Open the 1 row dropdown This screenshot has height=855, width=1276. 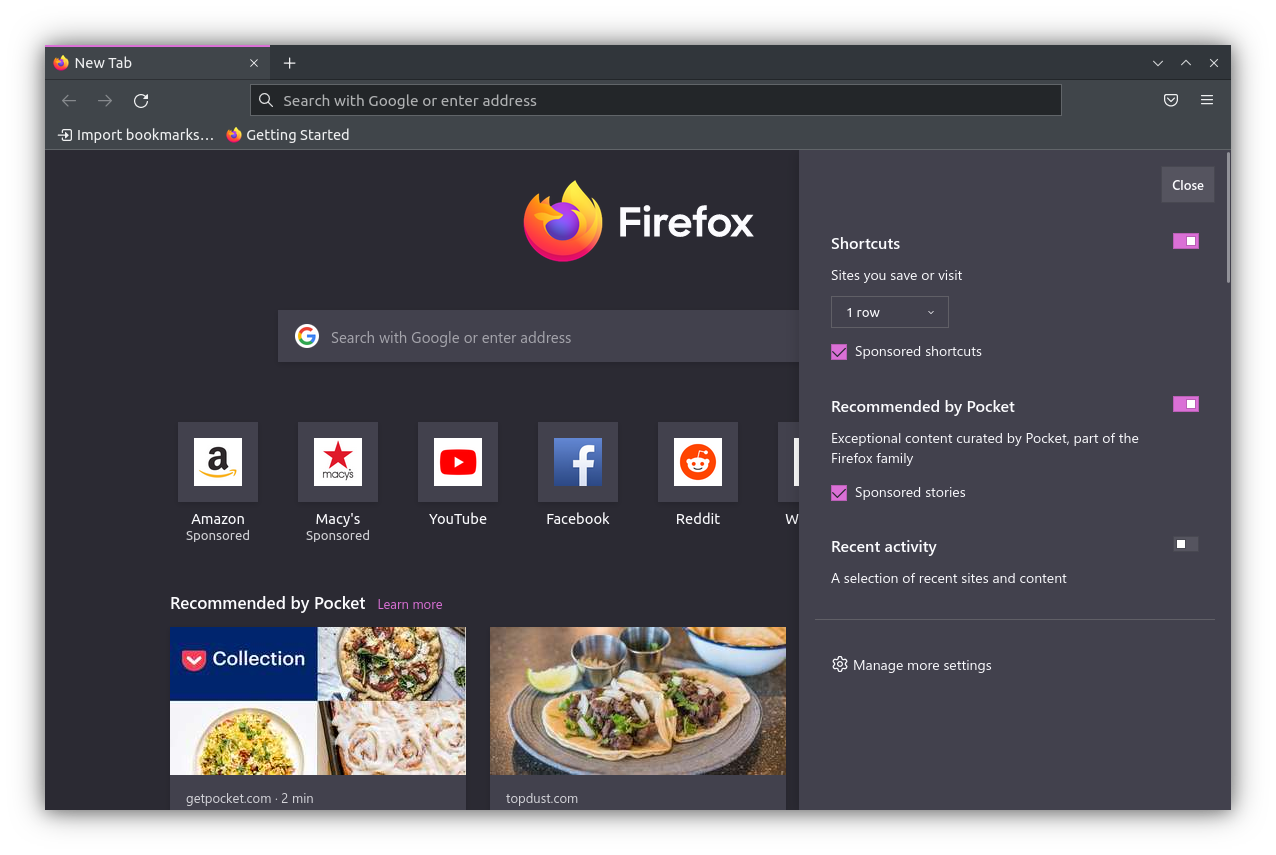pyautogui.click(x=890, y=312)
